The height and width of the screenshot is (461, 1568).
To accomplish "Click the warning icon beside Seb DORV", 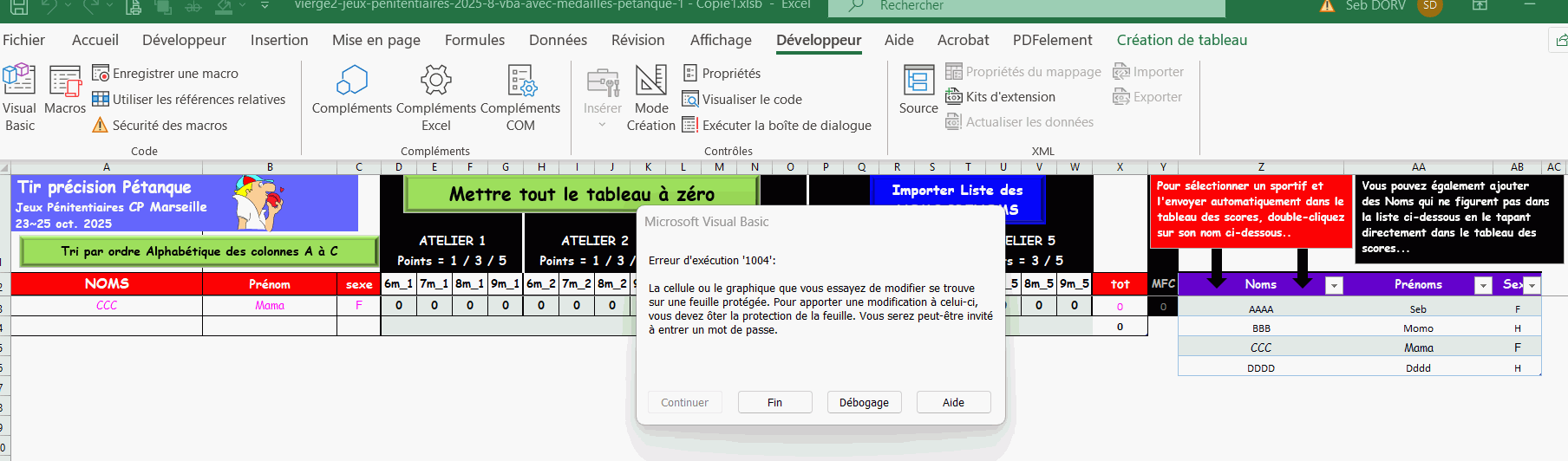I will point(1327,6).
